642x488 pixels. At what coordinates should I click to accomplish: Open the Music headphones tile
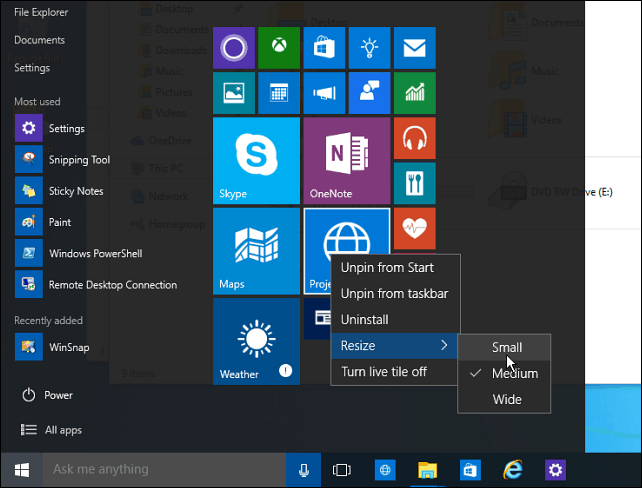pyautogui.click(x=415, y=138)
